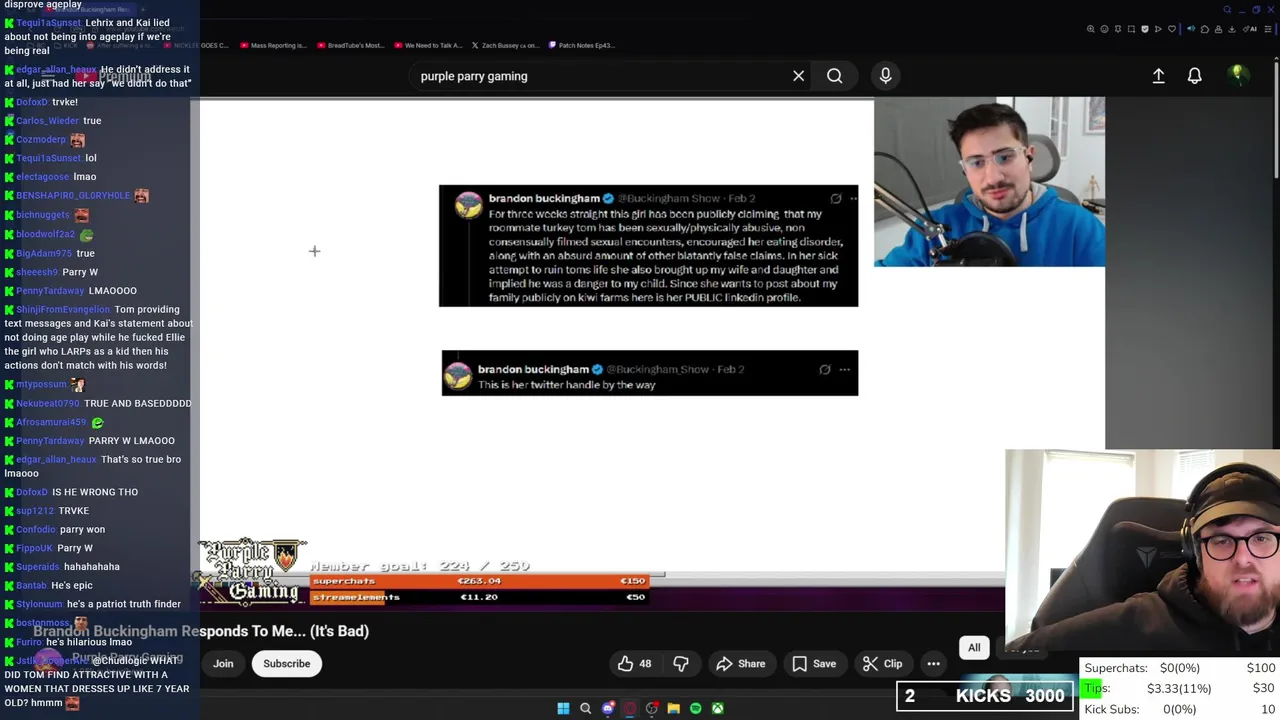This screenshot has height=720, width=1280.
Task: Share the video
Action: pyautogui.click(x=740, y=664)
